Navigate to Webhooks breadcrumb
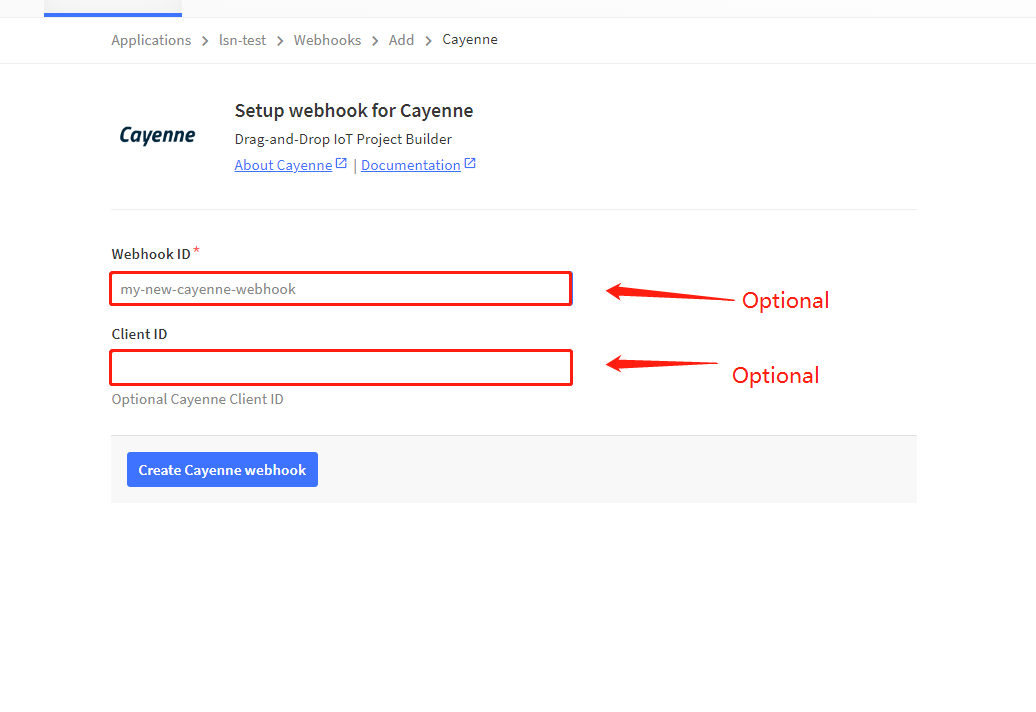 click(327, 40)
